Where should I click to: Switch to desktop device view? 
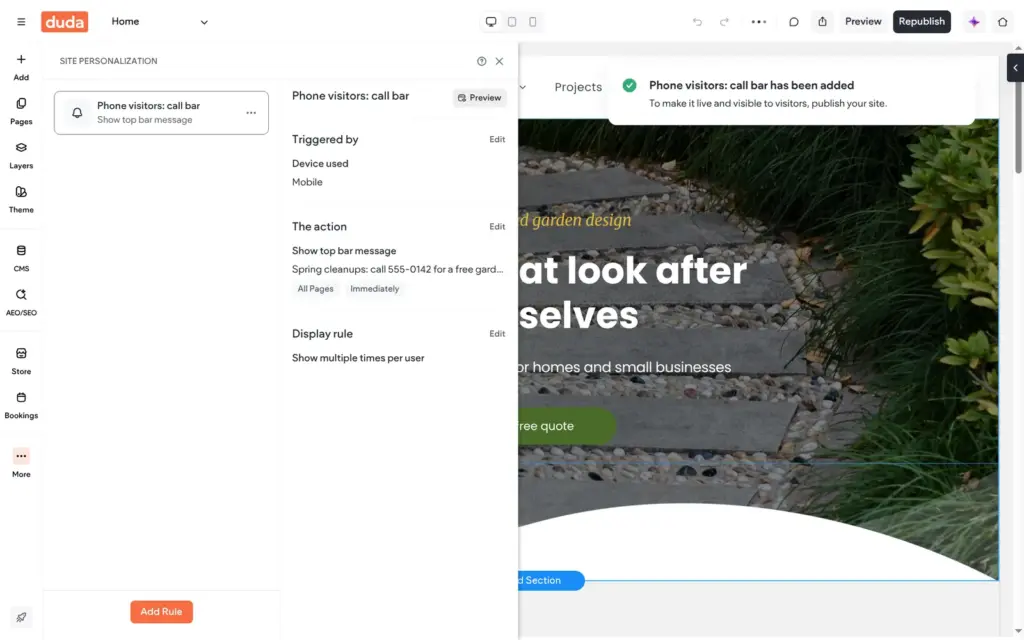(491, 22)
